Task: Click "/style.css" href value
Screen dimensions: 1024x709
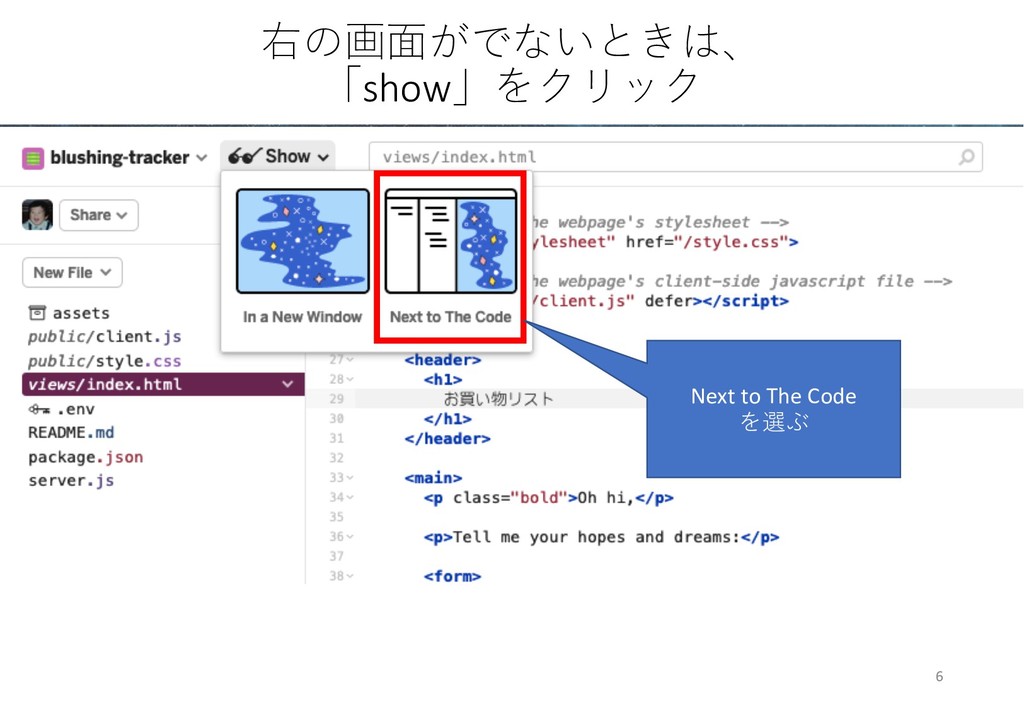Action: tap(730, 242)
